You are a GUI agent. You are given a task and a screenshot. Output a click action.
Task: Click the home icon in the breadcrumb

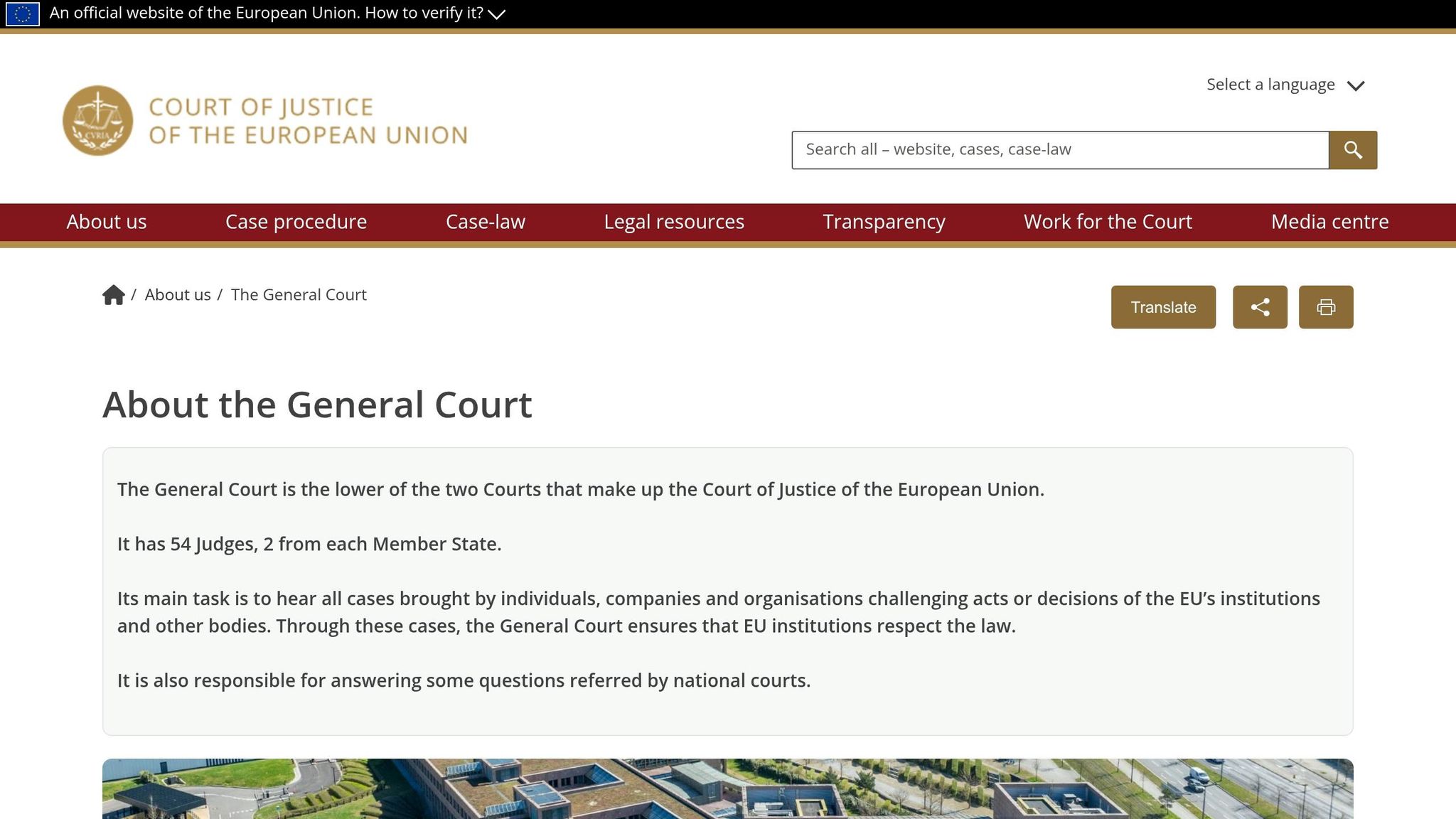(114, 294)
